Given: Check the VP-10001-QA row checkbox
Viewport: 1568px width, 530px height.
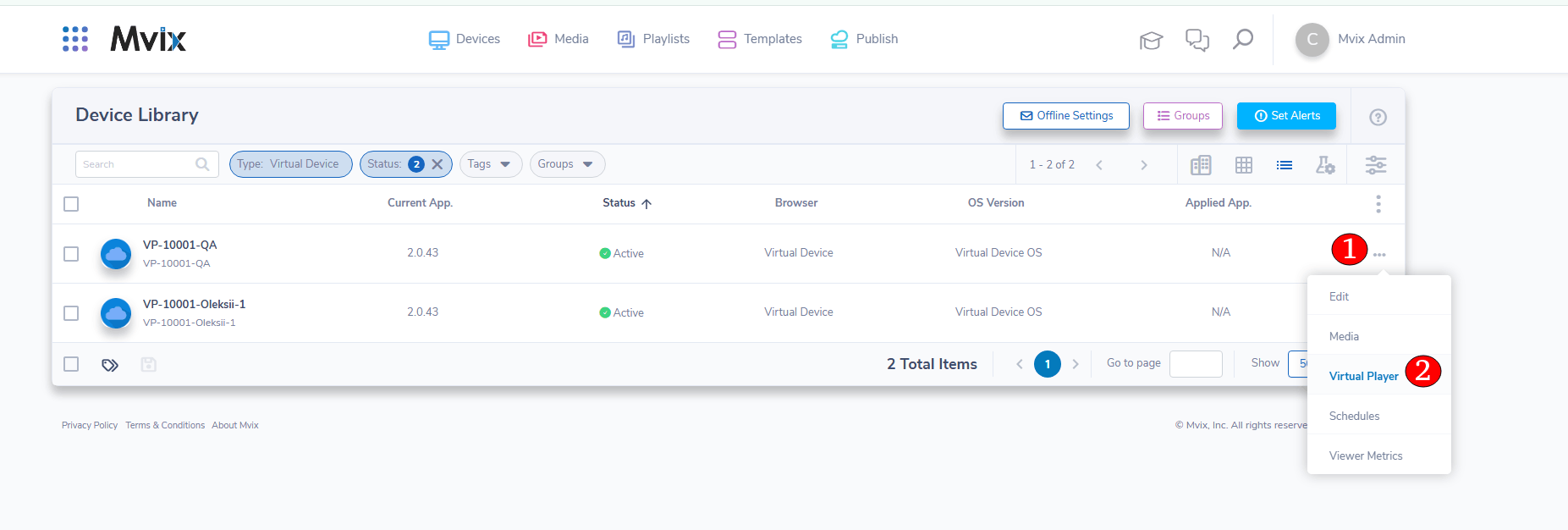Looking at the screenshot, I should 71,254.
